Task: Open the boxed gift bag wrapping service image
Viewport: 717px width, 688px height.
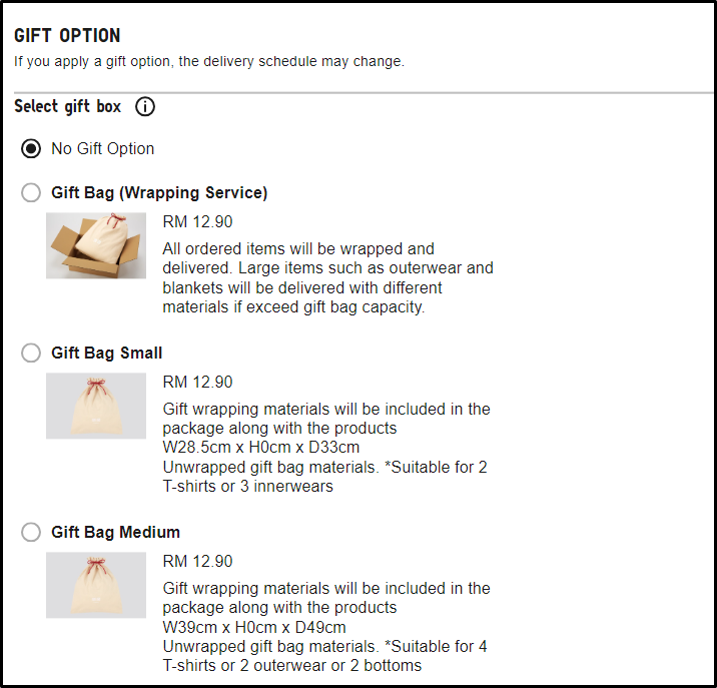Action: point(96,246)
